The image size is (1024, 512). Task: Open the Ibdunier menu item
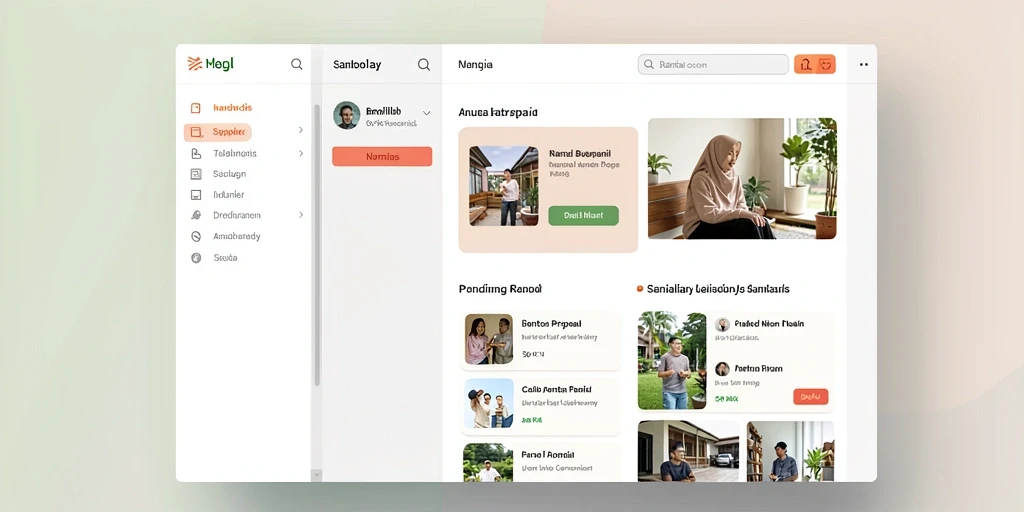(x=229, y=195)
